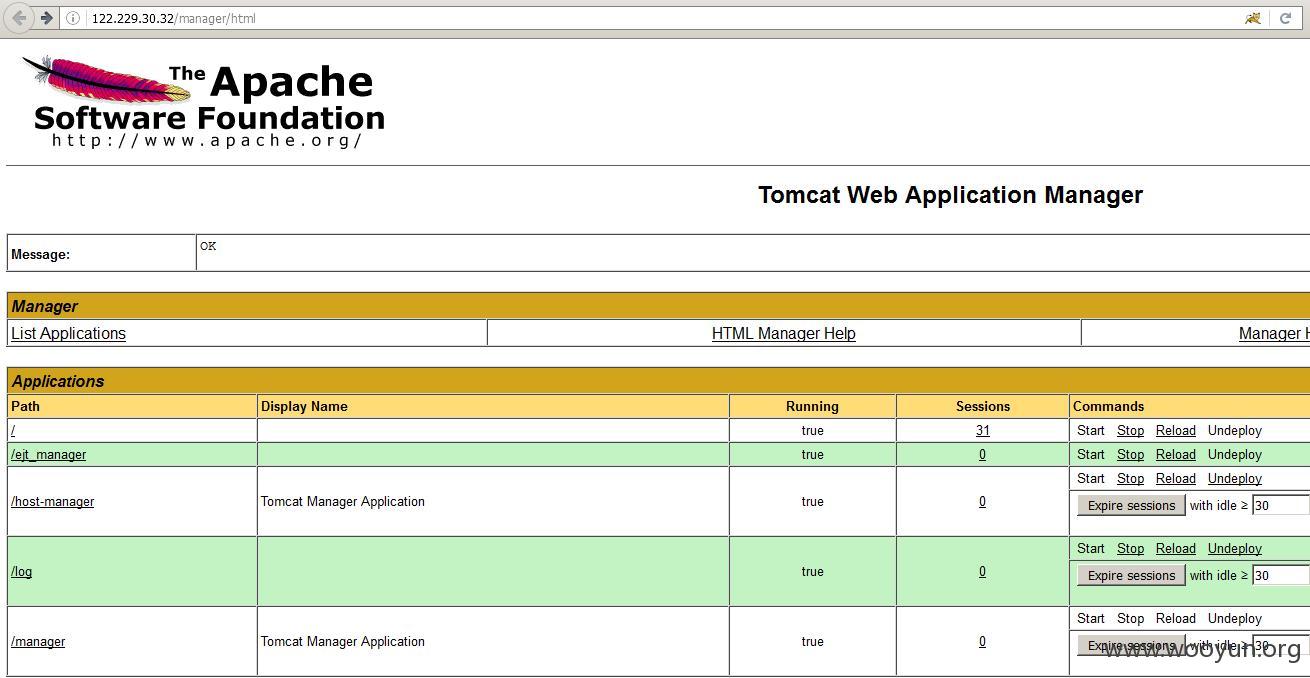The height and width of the screenshot is (678, 1310).
Task: Open the /manager application path
Action: click(x=38, y=641)
